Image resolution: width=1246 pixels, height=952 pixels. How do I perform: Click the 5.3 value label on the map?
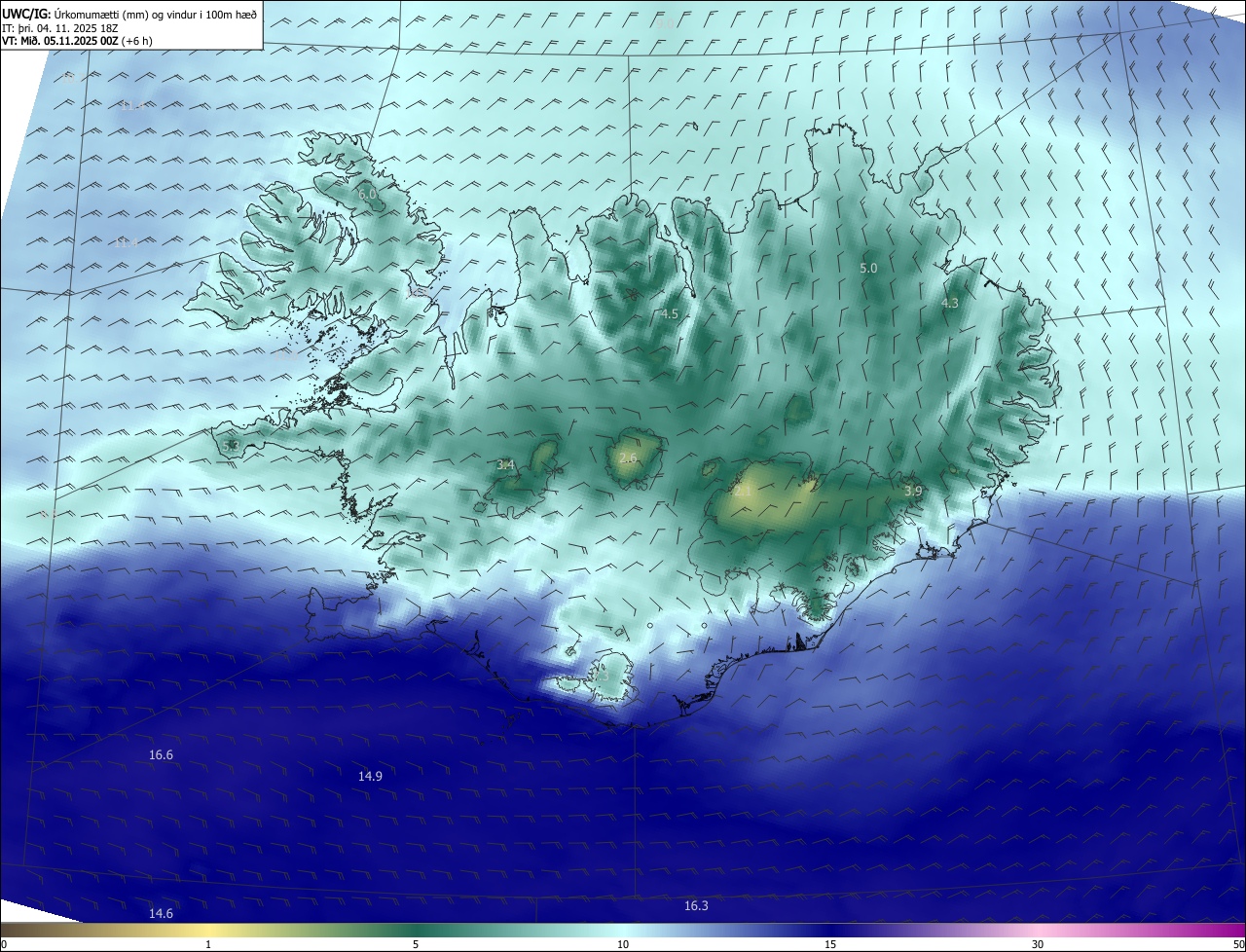click(x=231, y=446)
